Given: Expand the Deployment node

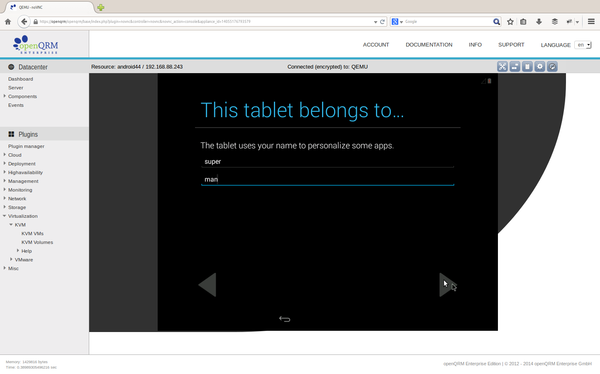Looking at the screenshot, I should (5, 163).
